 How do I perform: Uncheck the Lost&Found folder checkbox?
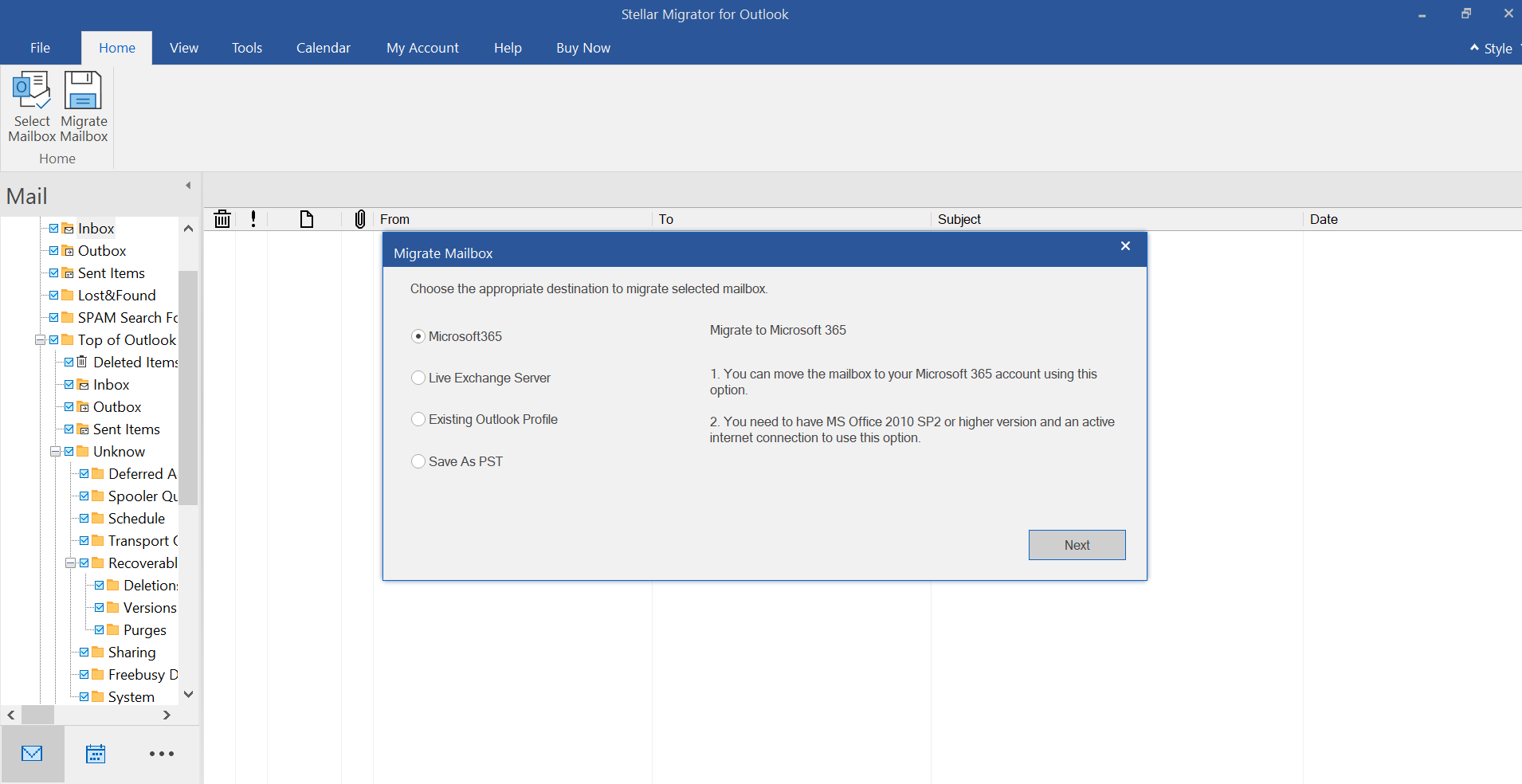[x=54, y=296]
